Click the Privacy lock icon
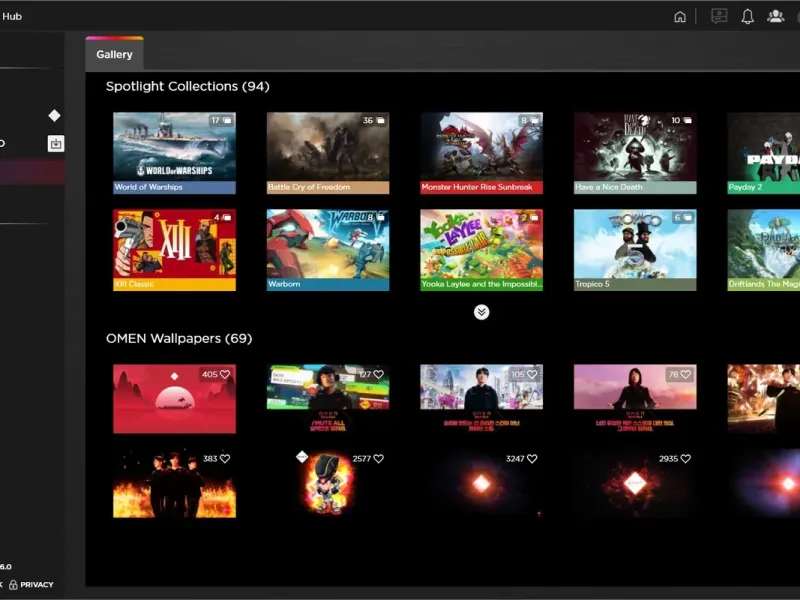This screenshot has width=800, height=600. coord(13,585)
